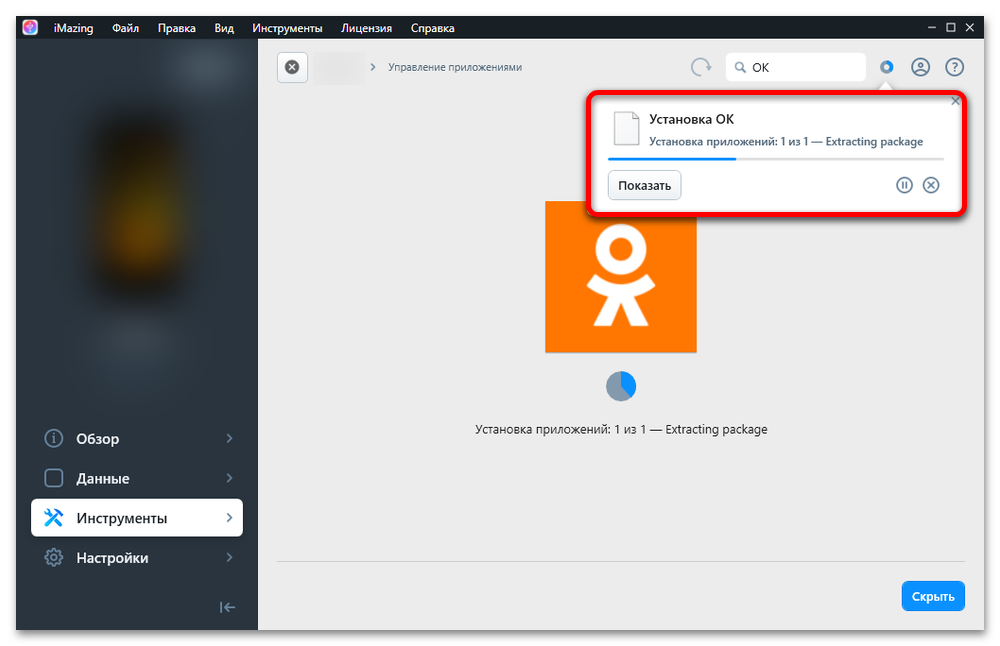This screenshot has height=646, width=1000.
Task: Select Обзор in the sidebar
Action: coord(137,439)
